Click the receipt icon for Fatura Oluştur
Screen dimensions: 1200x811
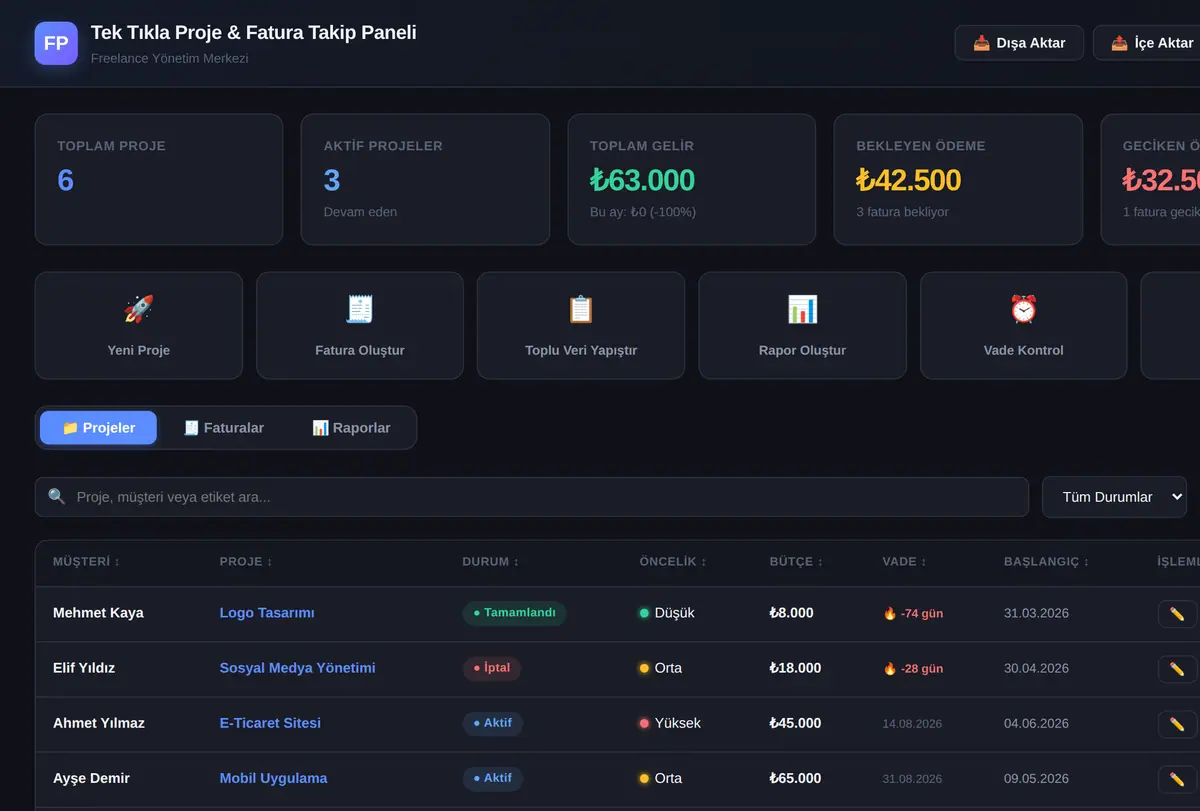click(360, 309)
